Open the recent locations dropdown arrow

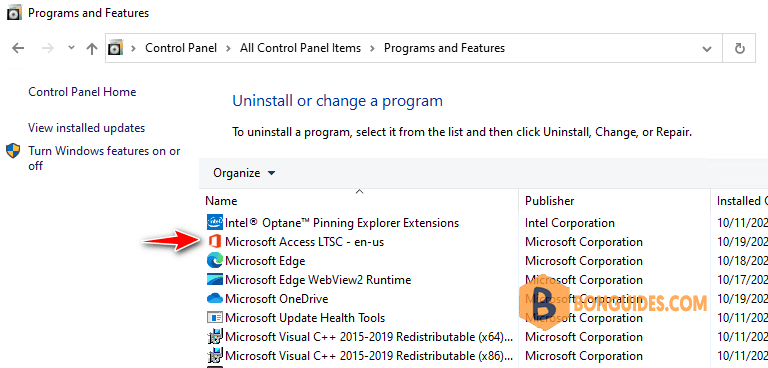tap(72, 48)
